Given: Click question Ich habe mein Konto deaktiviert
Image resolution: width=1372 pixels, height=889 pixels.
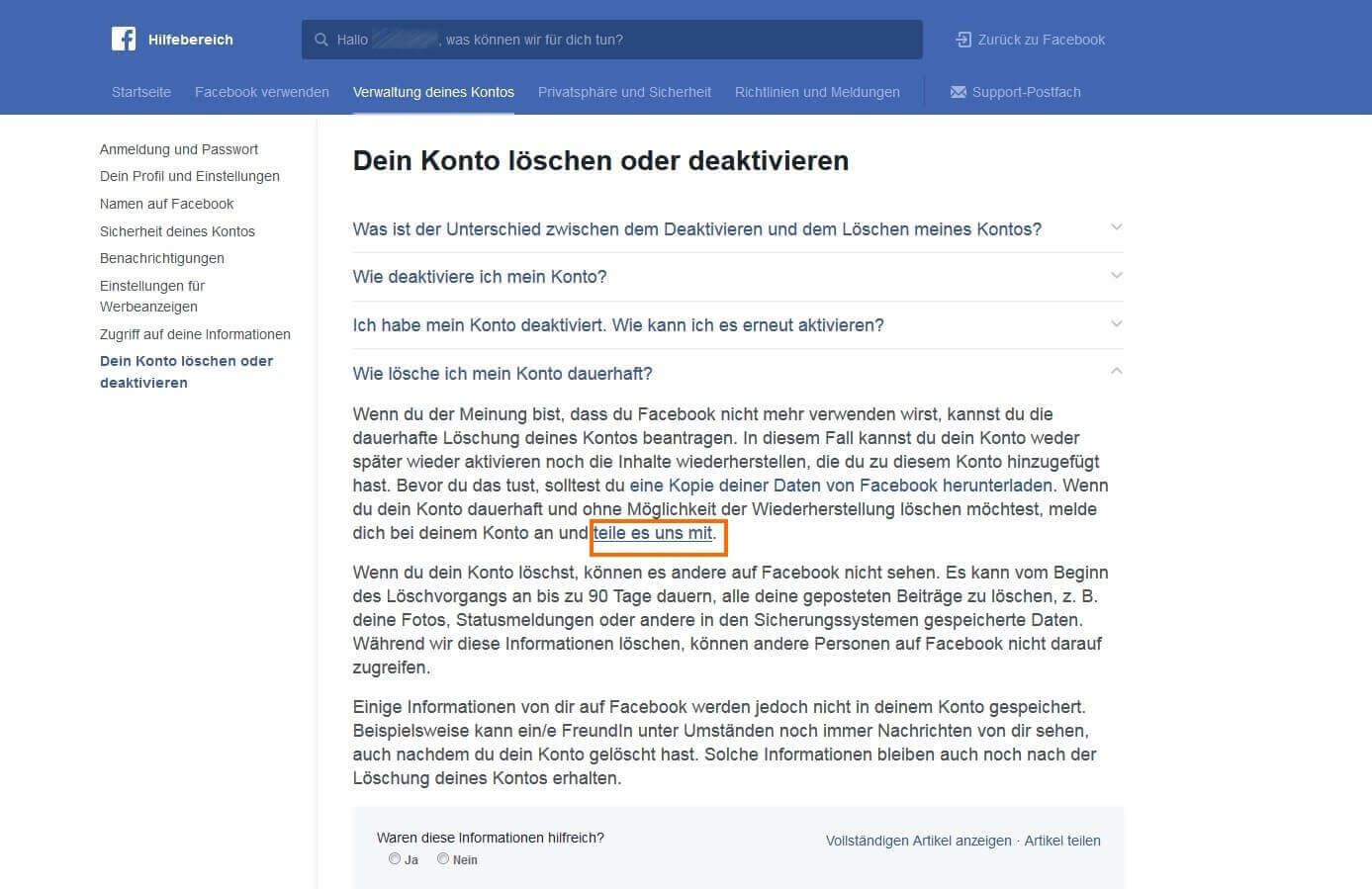Looking at the screenshot, I should (x=618, y=325).
